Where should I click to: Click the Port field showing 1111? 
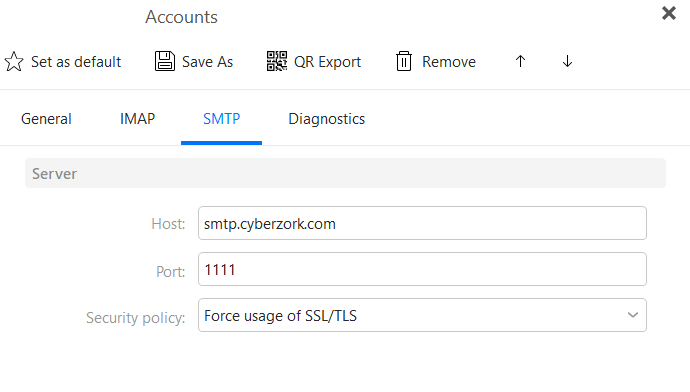[422, 269]
